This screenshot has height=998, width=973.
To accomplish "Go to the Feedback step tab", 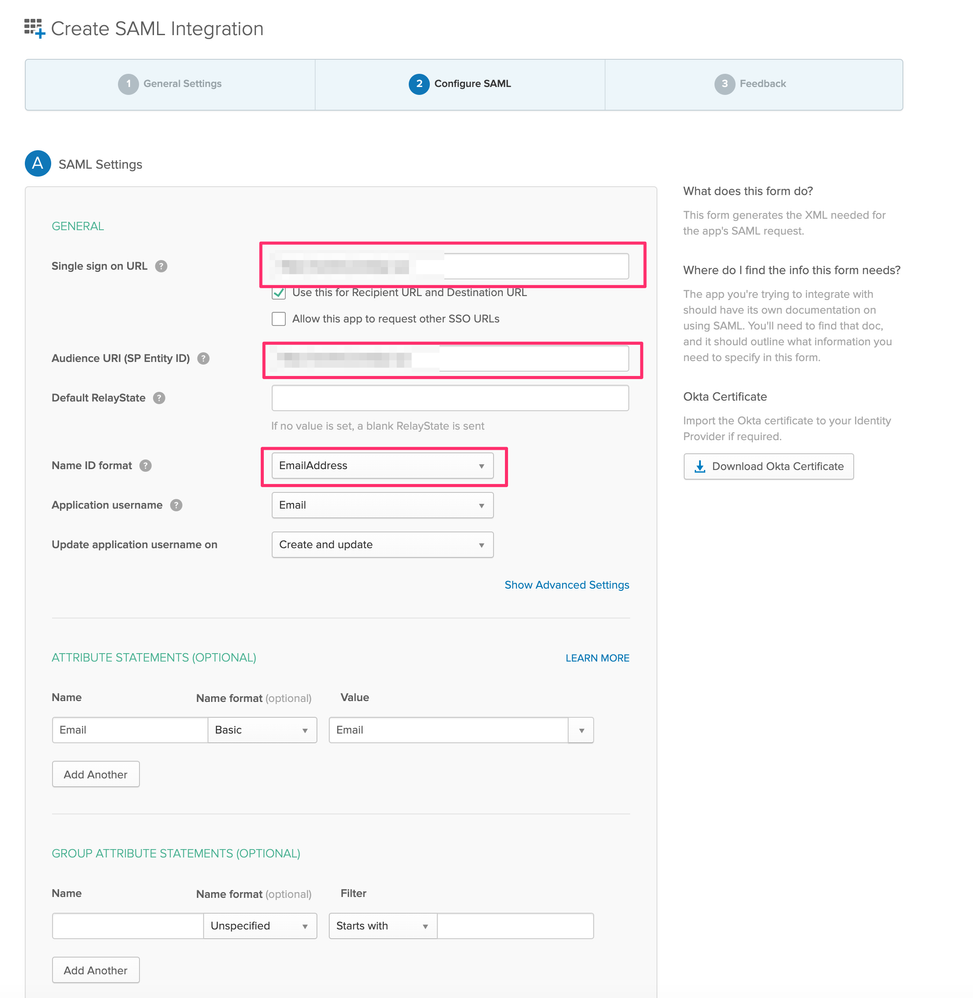I will (753, 84).
